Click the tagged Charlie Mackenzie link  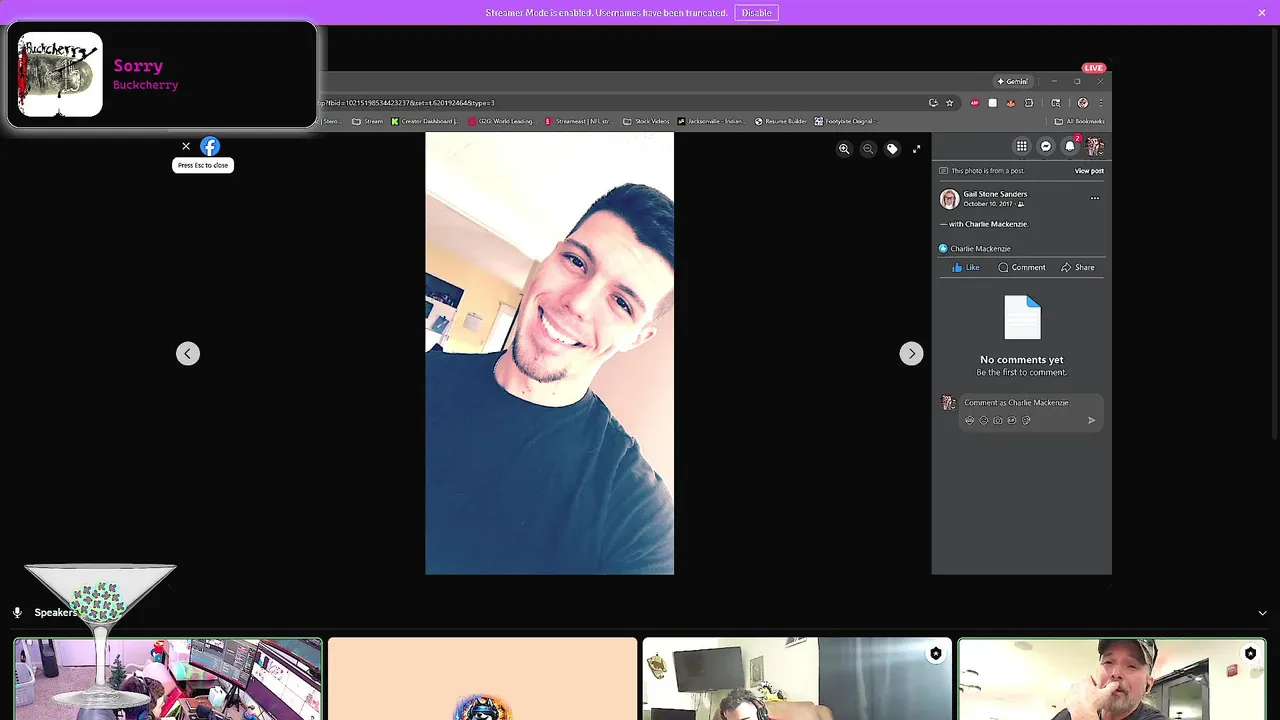coord(996,224)
